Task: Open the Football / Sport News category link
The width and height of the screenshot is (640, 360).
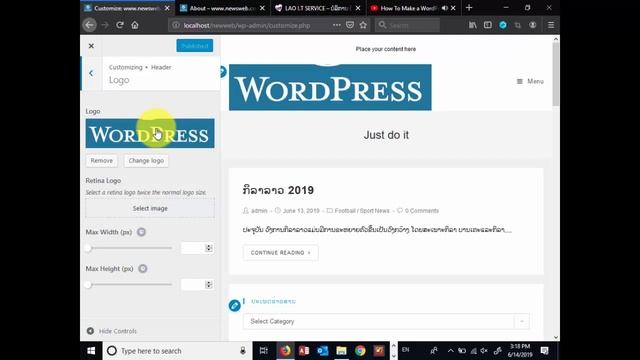Action: click(362, 211)
